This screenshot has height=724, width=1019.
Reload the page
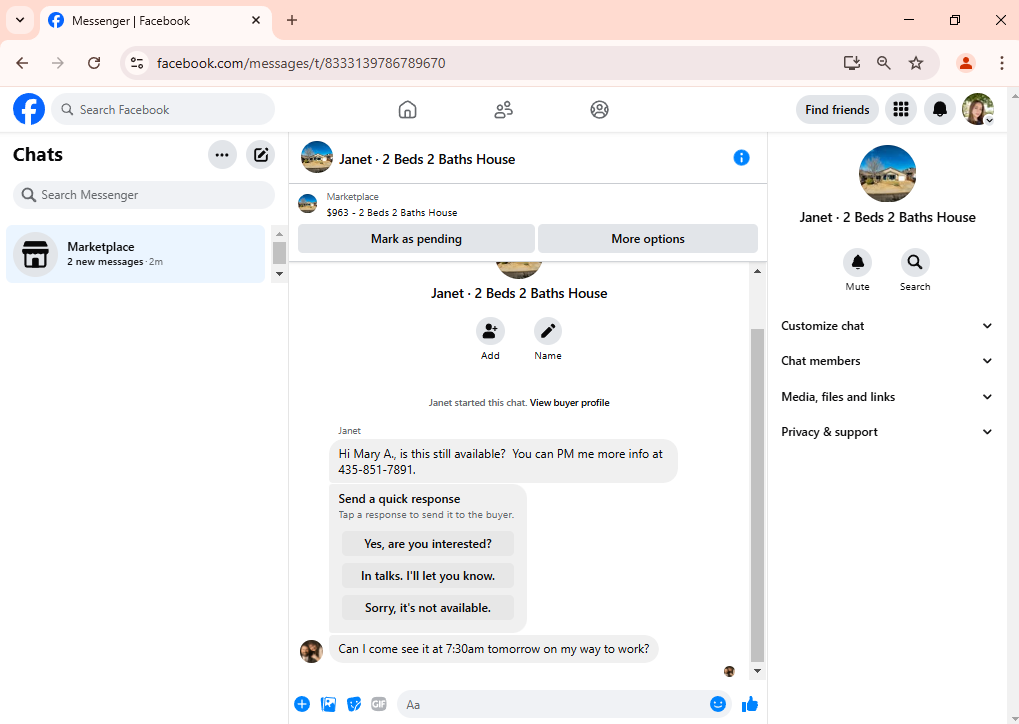[x=94, y=63]
